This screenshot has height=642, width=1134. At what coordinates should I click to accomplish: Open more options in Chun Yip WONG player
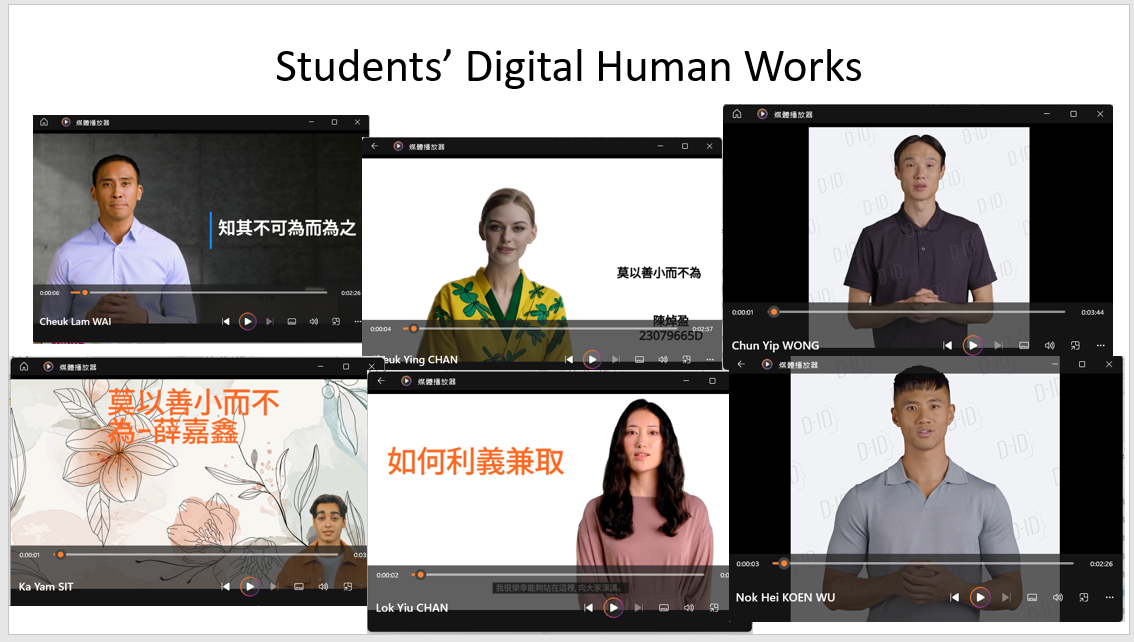click(1100, 345)
